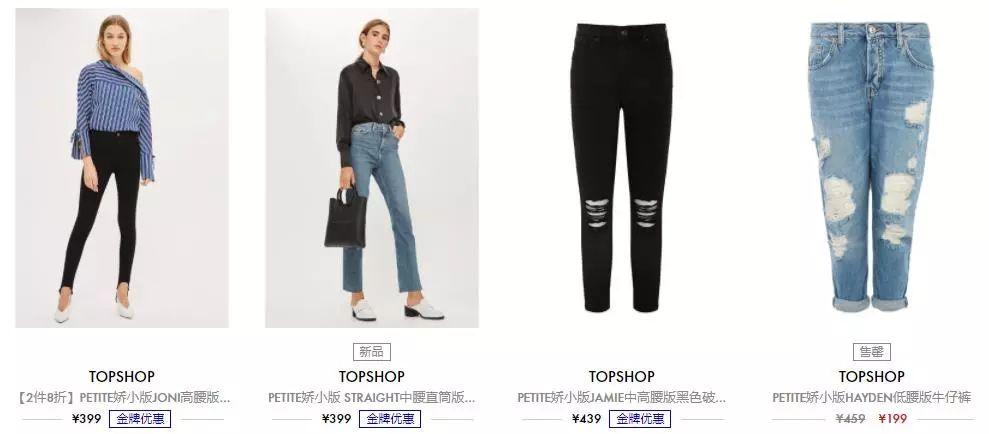Click the crossed-out ¥459 original price

[x=851, y=419]
